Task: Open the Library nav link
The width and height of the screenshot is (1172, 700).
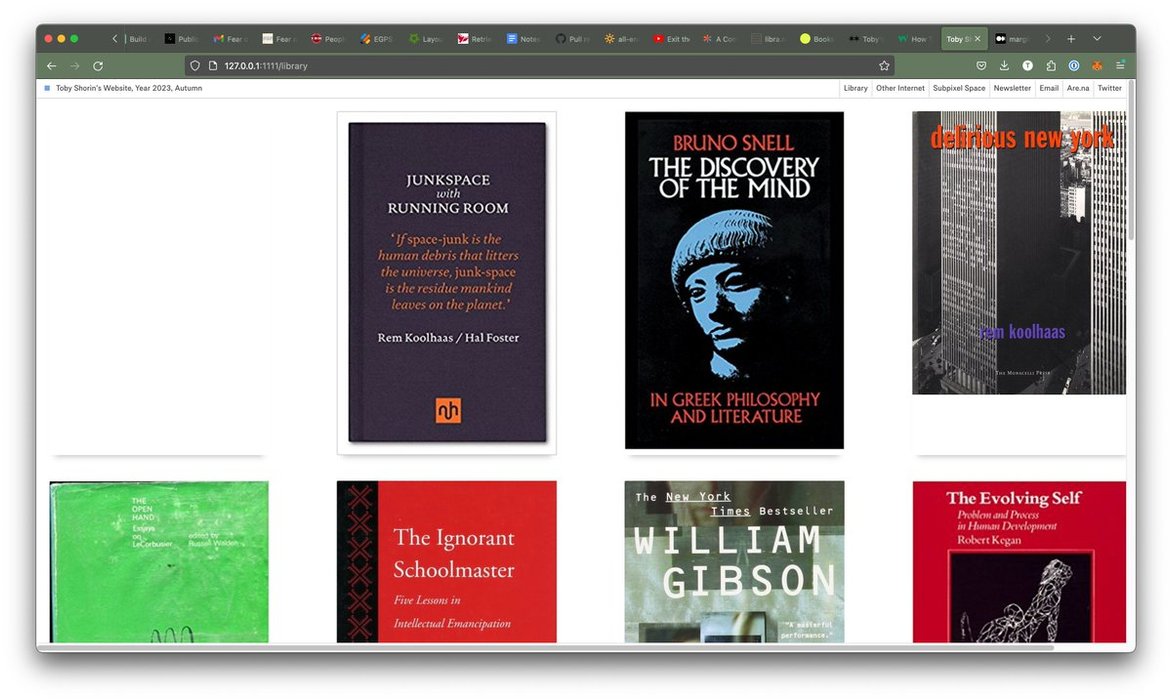Action: tap(855, 88)
